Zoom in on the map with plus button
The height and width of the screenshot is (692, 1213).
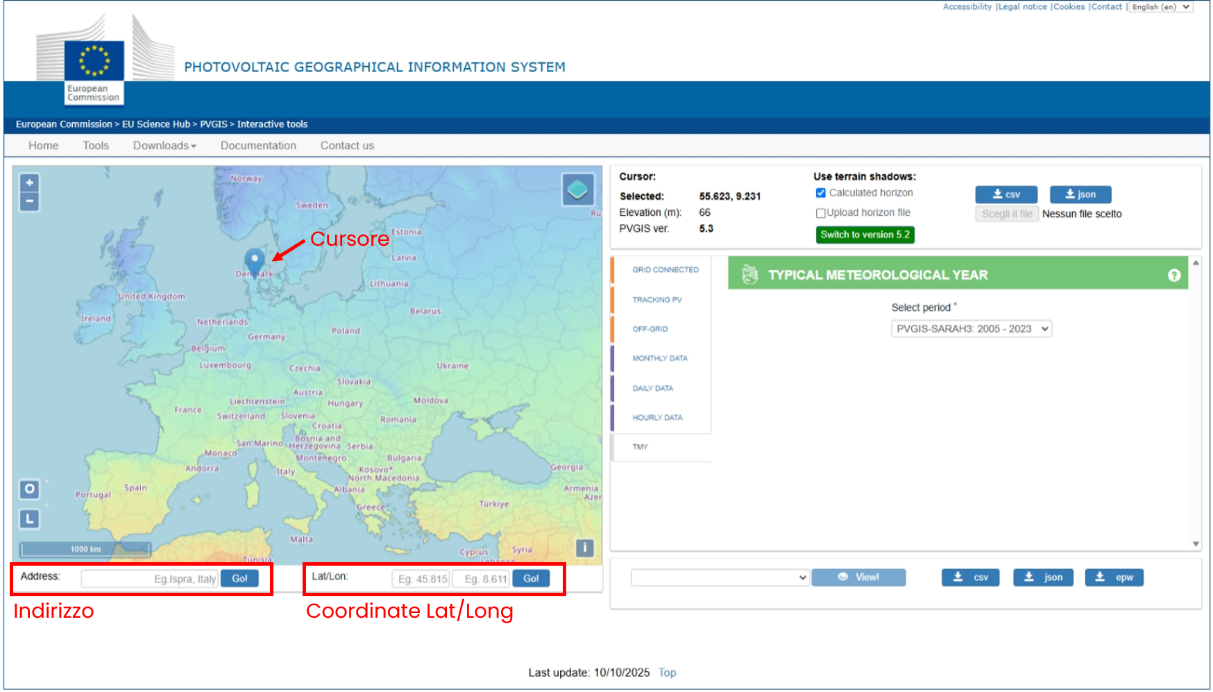30,183
